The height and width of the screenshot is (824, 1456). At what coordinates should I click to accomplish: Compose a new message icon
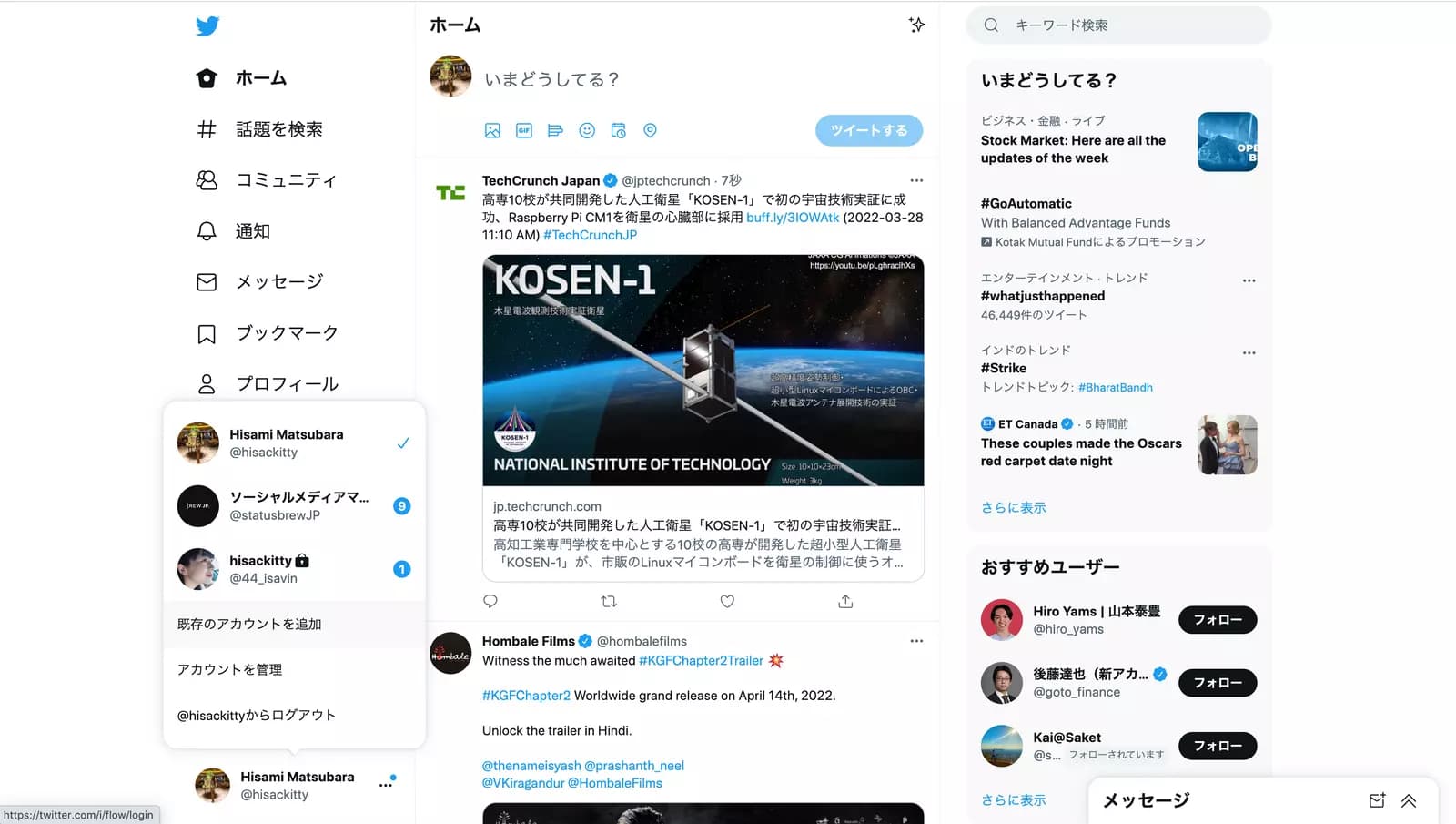(1377, 800)
